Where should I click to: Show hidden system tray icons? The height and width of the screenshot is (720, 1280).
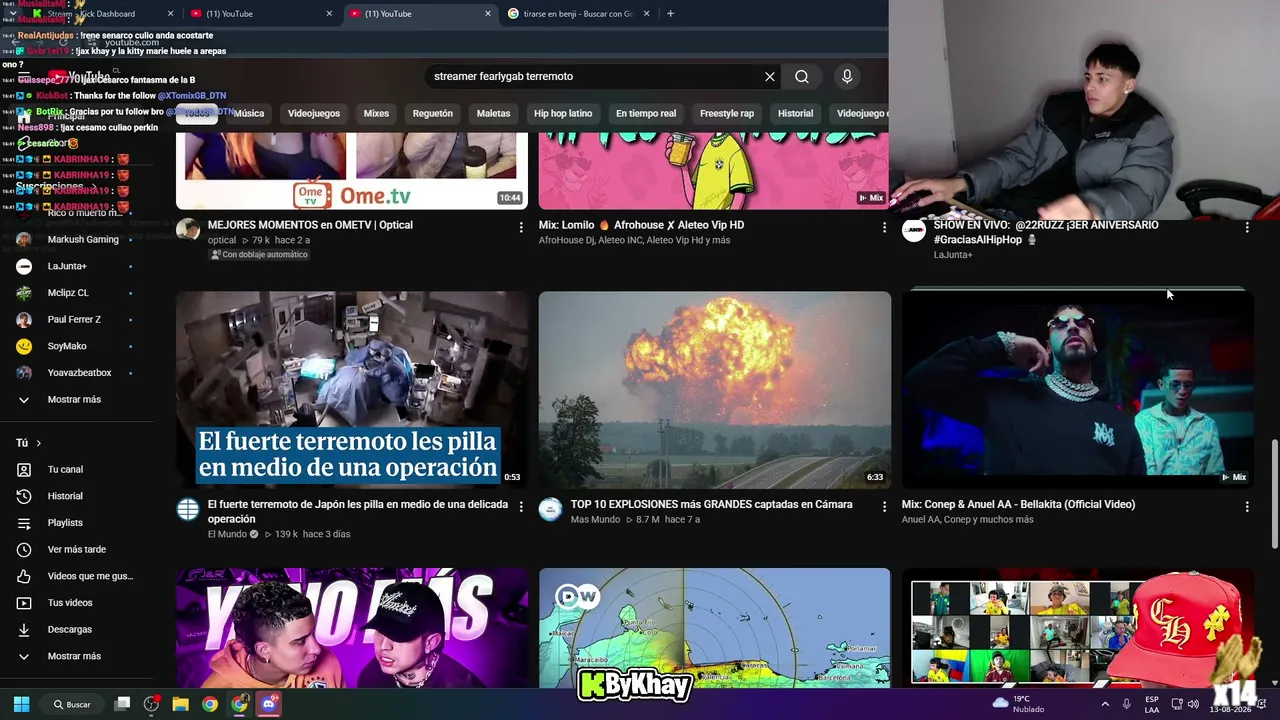click(1105, 704)
